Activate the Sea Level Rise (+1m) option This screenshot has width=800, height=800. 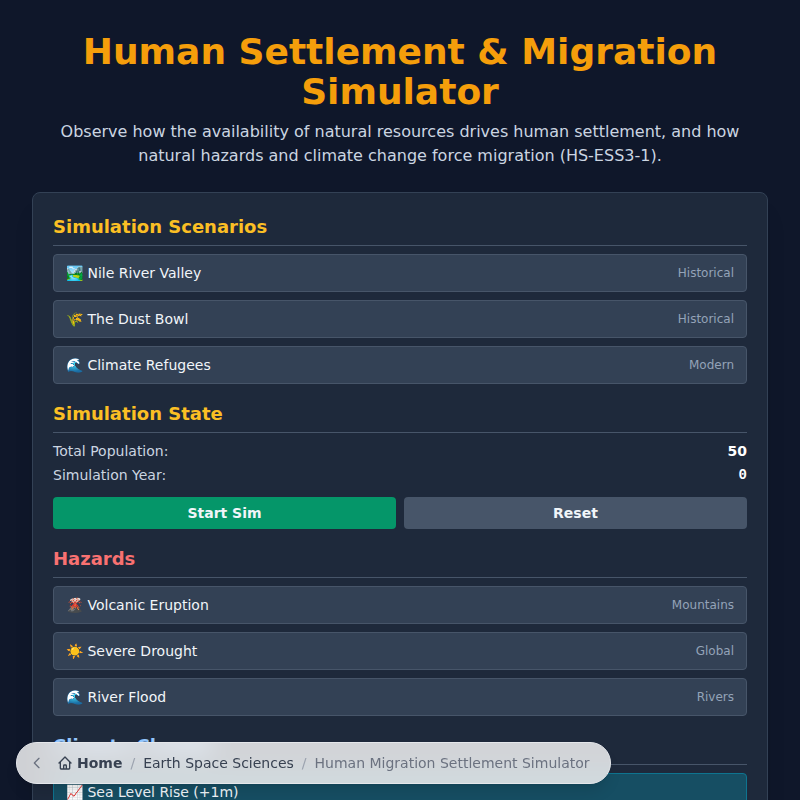click(x=400, y=791)
